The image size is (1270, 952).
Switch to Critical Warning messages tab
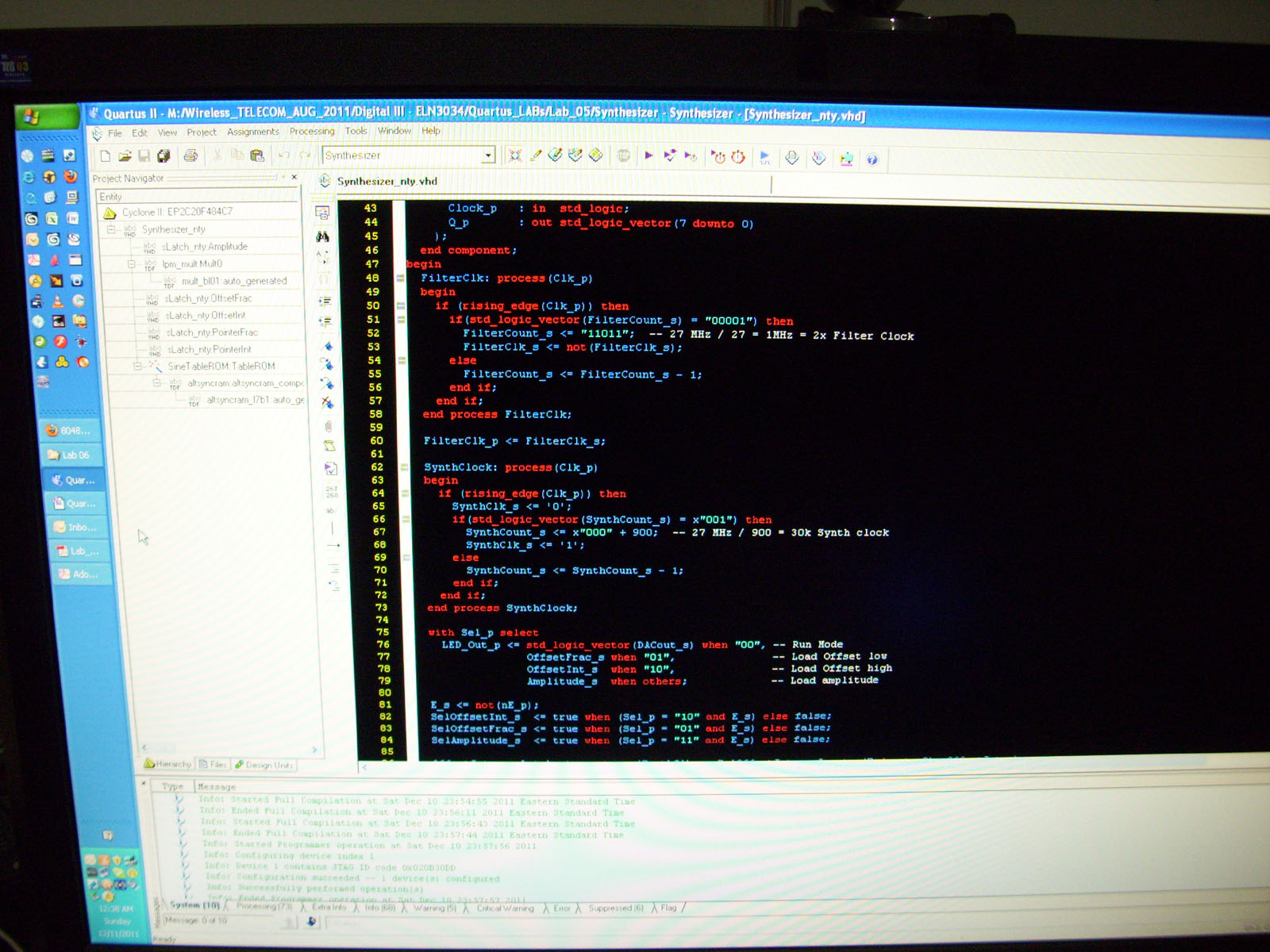pyautogui.click(x=505, y=908)
